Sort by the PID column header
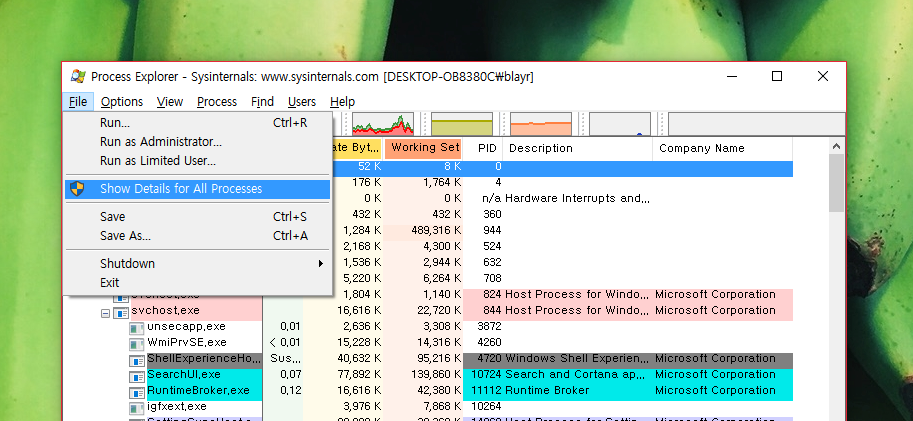913x421 pixels. [483, 148]
